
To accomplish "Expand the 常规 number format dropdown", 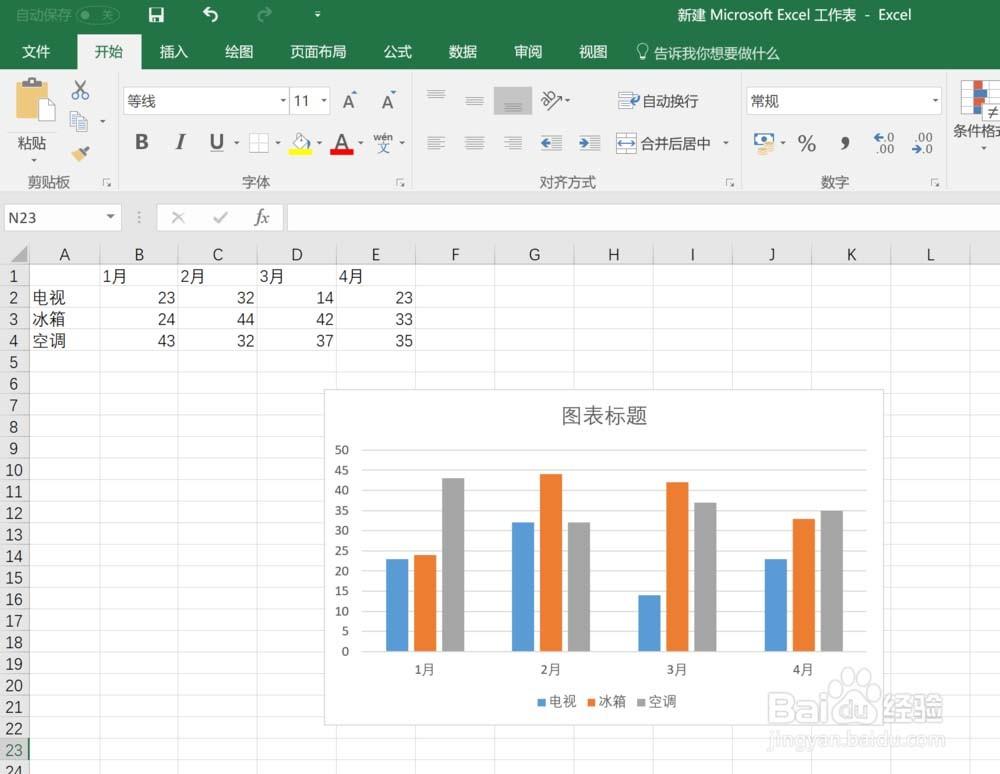I will click(934, 100).
